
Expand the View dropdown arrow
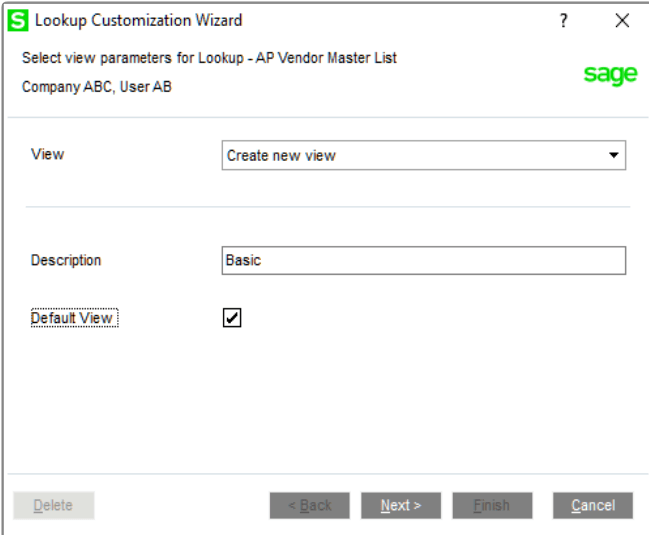(x=613, y=156)
